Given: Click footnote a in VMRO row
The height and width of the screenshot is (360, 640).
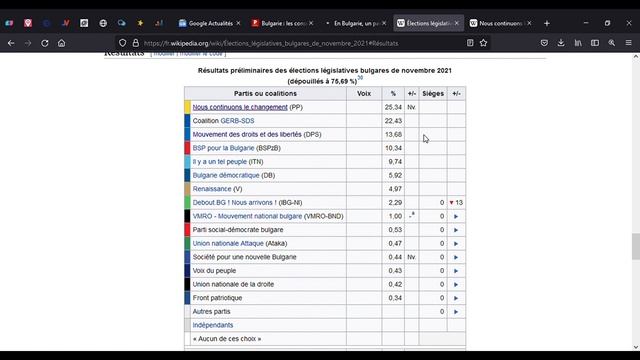Looking at the screenshot, I should pos(413,214).
